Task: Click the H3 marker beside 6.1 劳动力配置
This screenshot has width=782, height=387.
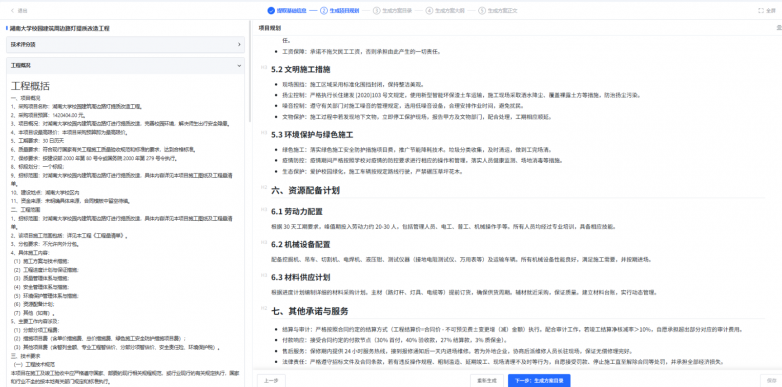Action: (x=263, y=209)
